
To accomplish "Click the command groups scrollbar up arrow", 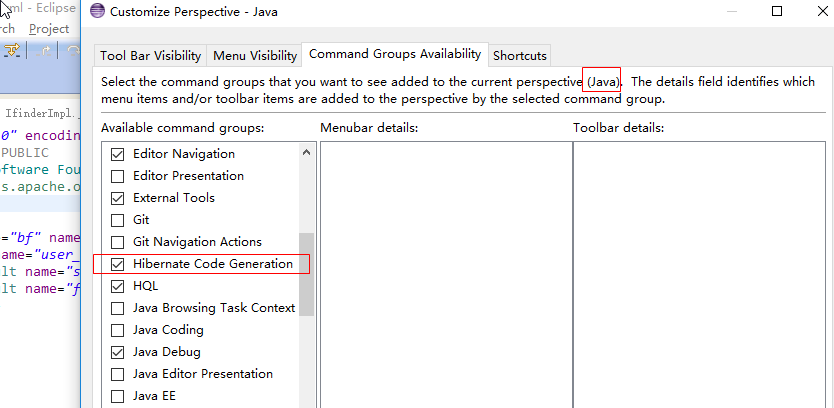I will 306,153.
